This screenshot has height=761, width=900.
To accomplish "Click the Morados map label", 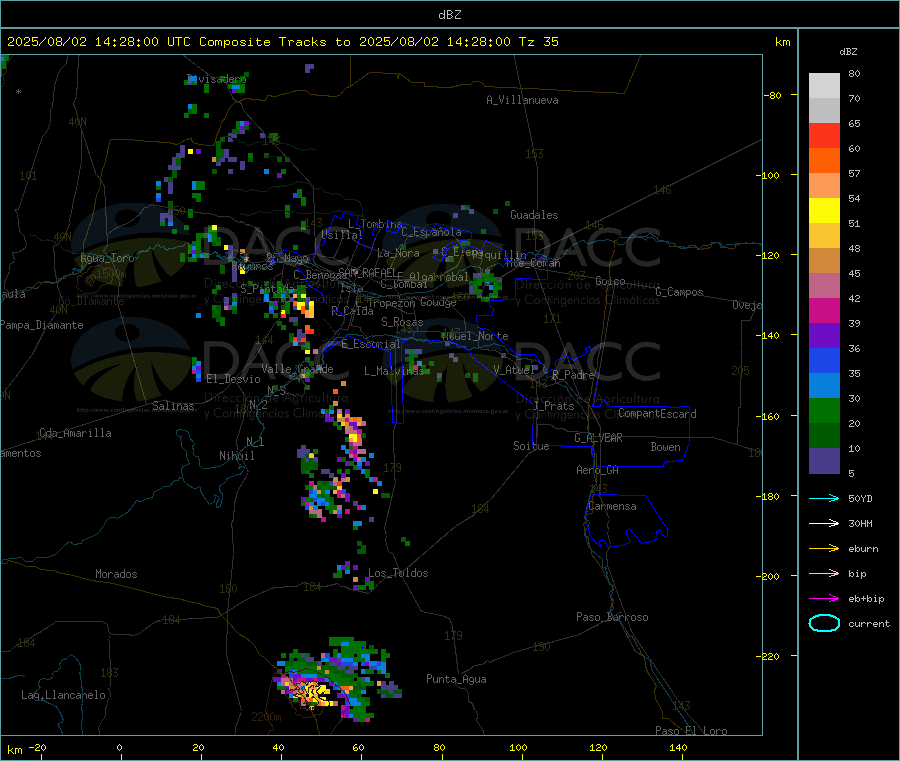I will 116,574.
